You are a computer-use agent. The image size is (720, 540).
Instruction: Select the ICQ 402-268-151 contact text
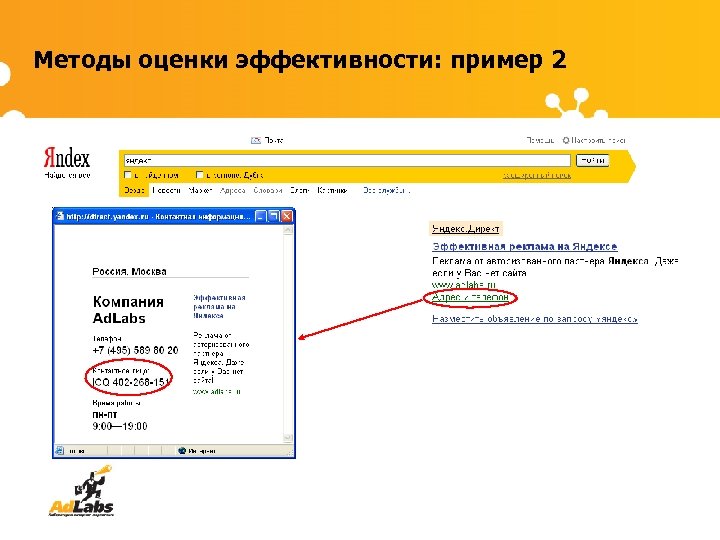point(131,382)
